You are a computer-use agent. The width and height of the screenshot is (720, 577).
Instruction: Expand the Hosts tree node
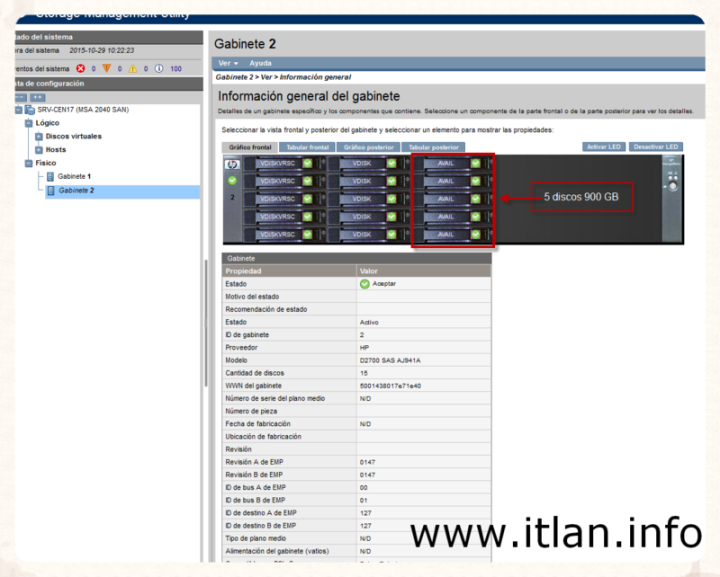[x=39, y=149]
